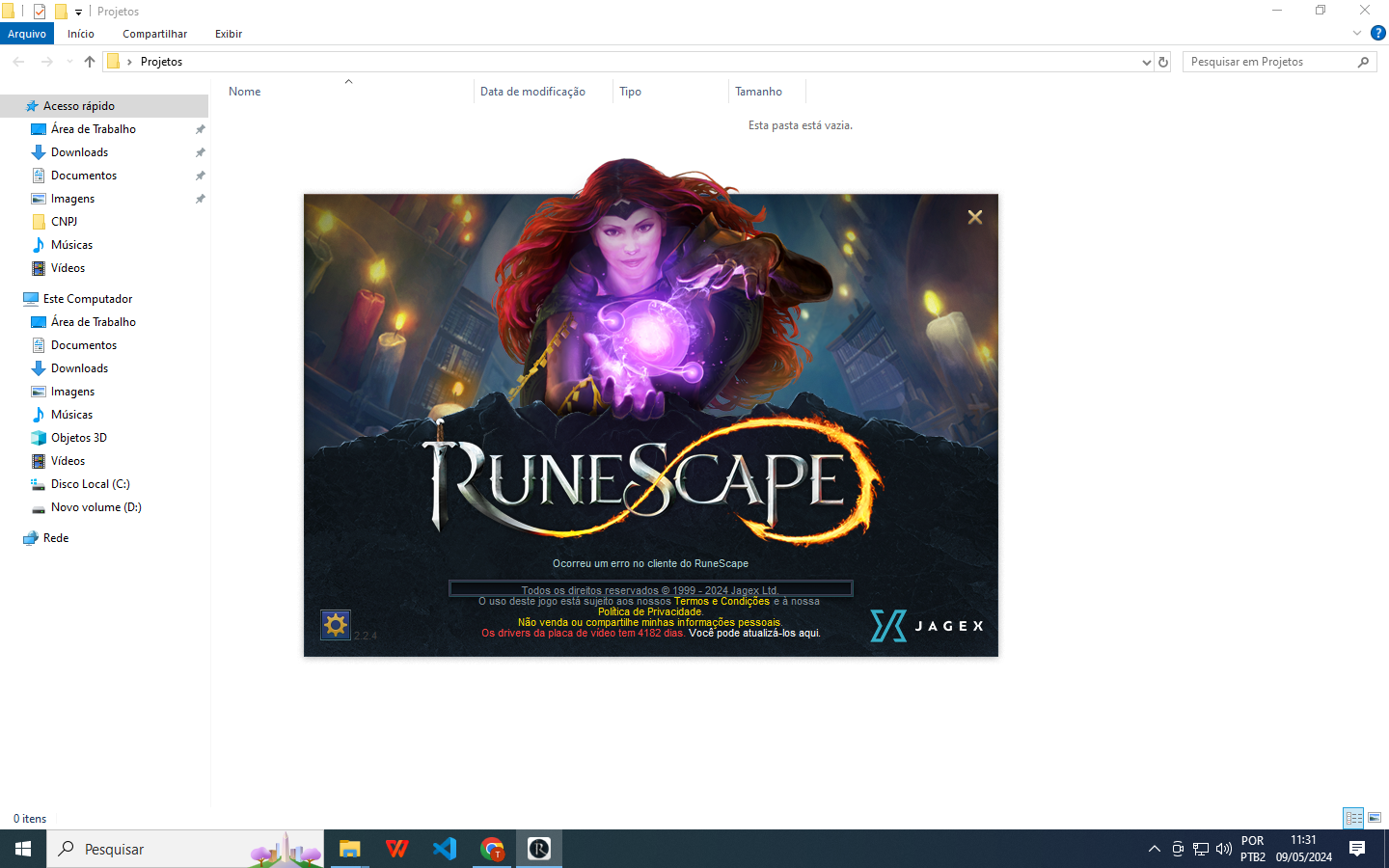
Task: Close the RuneScape error splash window
Action: coord(975,217)
